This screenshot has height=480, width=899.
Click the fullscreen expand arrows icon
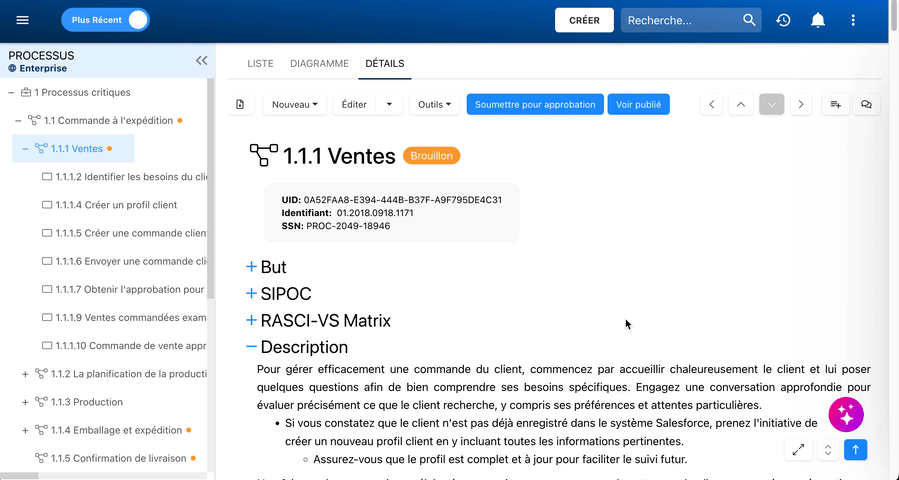(x=798, y=450)
